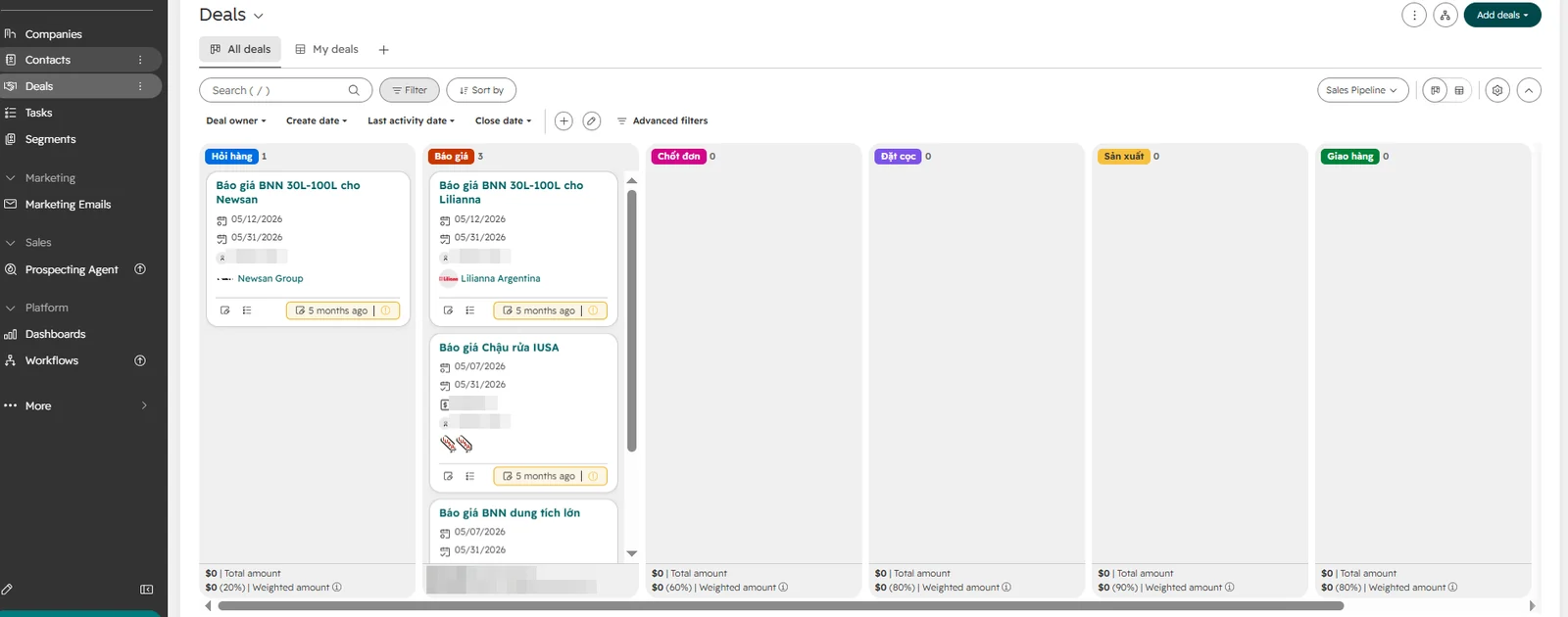Switch to the My deals tab

[327, 49]
